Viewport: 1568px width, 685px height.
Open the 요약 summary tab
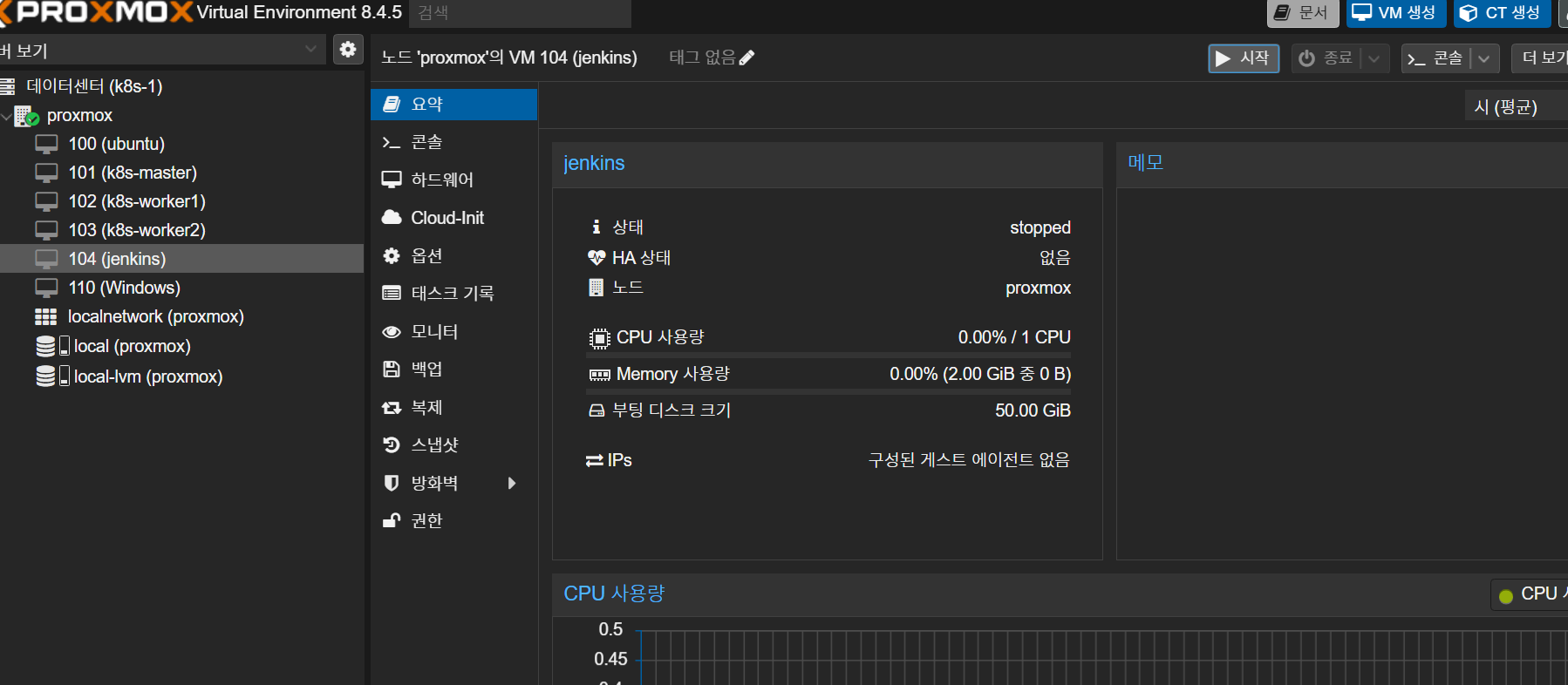pyautogui.click(x=453, y=105)
